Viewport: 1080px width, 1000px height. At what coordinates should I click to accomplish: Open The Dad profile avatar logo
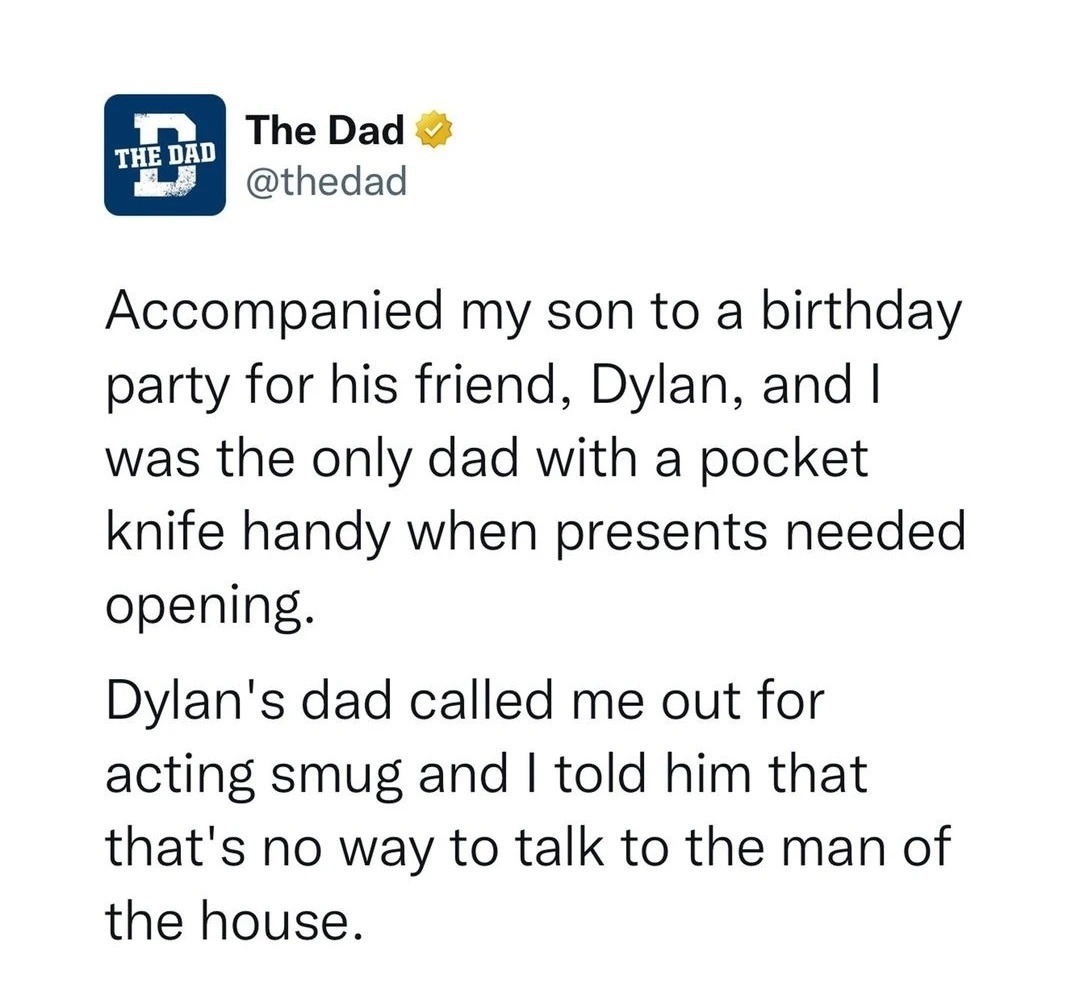point(165,155)
